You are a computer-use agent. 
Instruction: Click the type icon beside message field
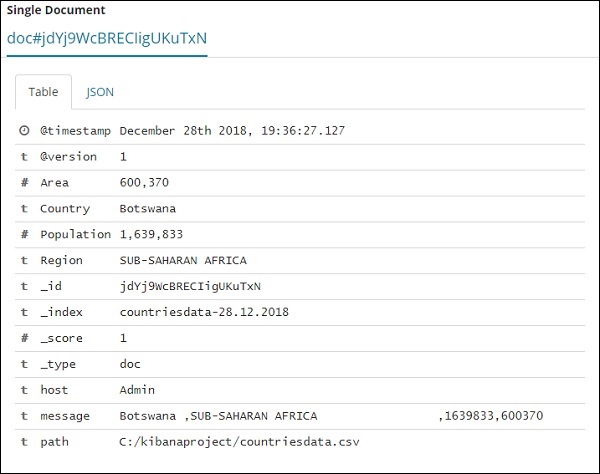[x=24, y=416]
